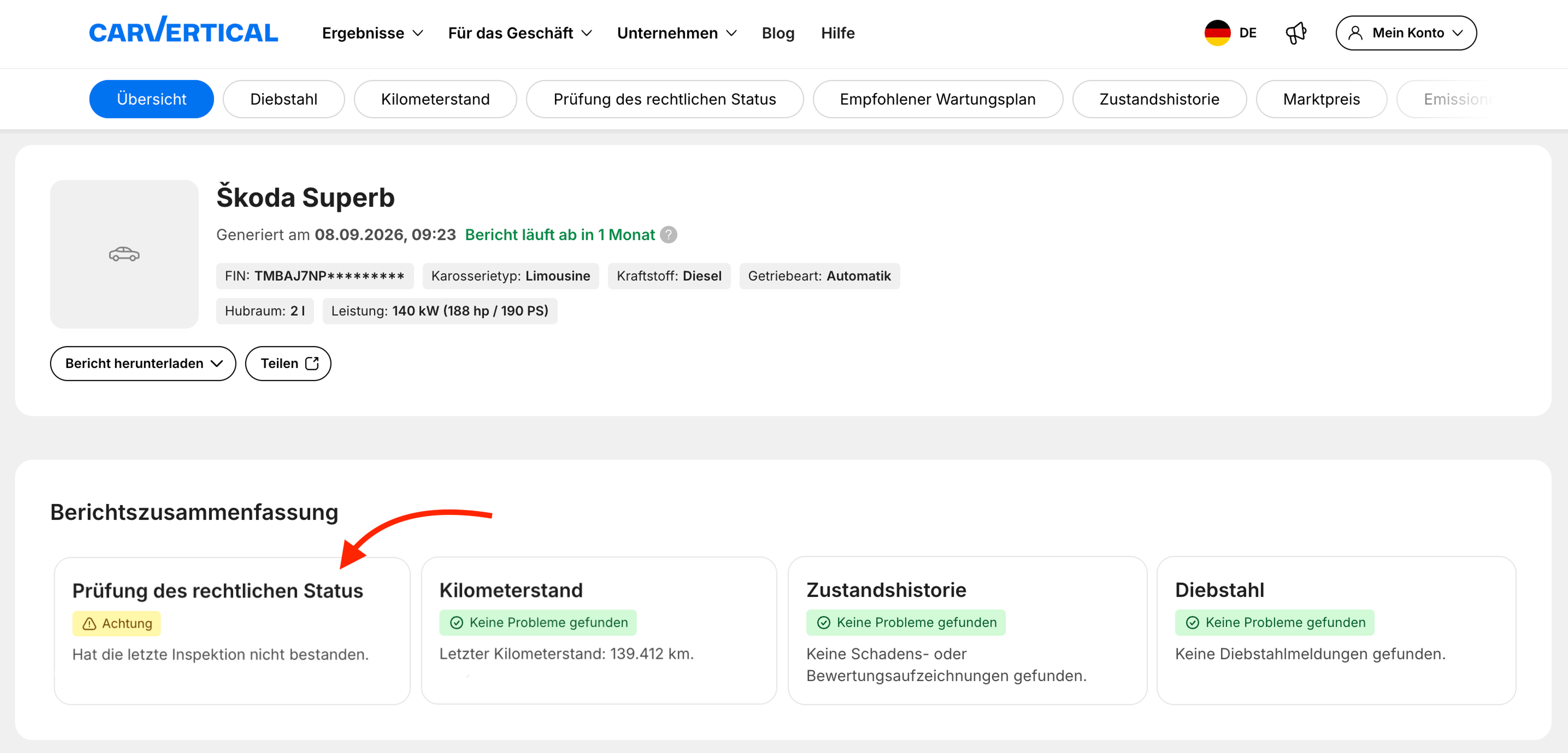
Task: Click the Getriebeart Automatik chip
Action: point(819,276)
